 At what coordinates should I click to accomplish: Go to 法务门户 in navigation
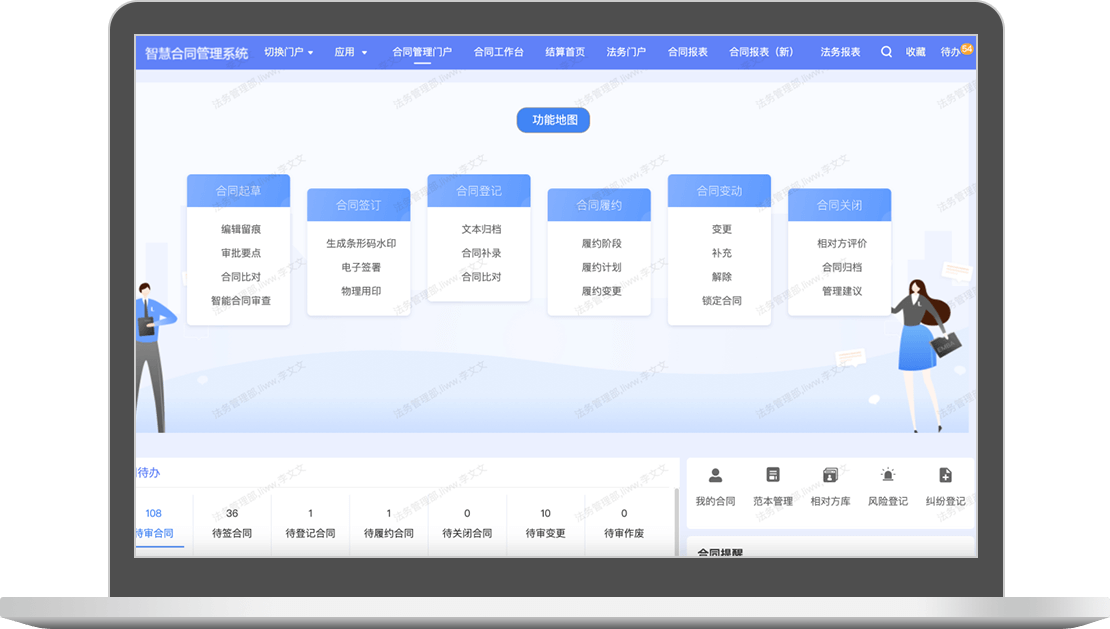click(626, 52)
